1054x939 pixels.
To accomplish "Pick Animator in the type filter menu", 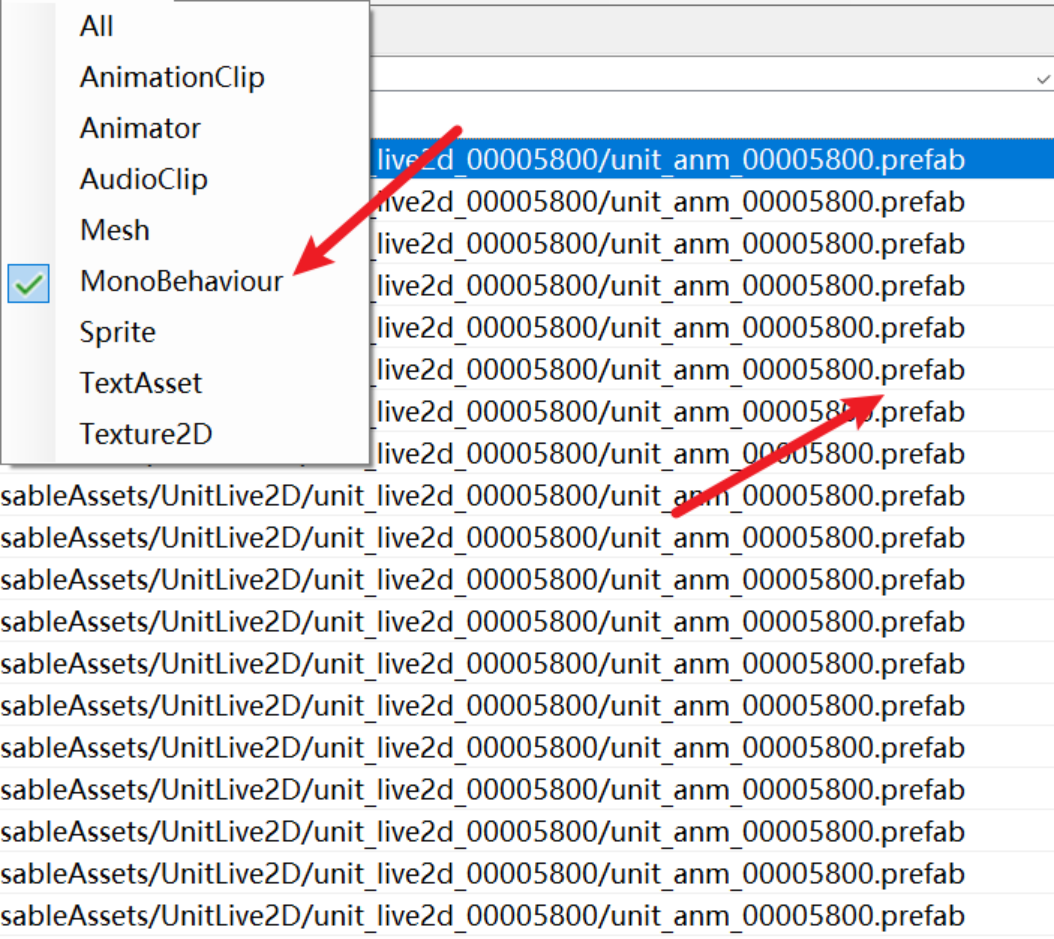I will pos(140,128).
